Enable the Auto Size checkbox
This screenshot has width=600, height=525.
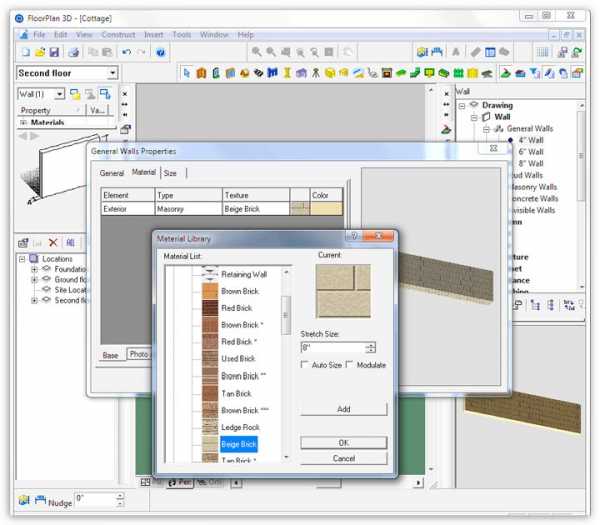tap(305, 364)
